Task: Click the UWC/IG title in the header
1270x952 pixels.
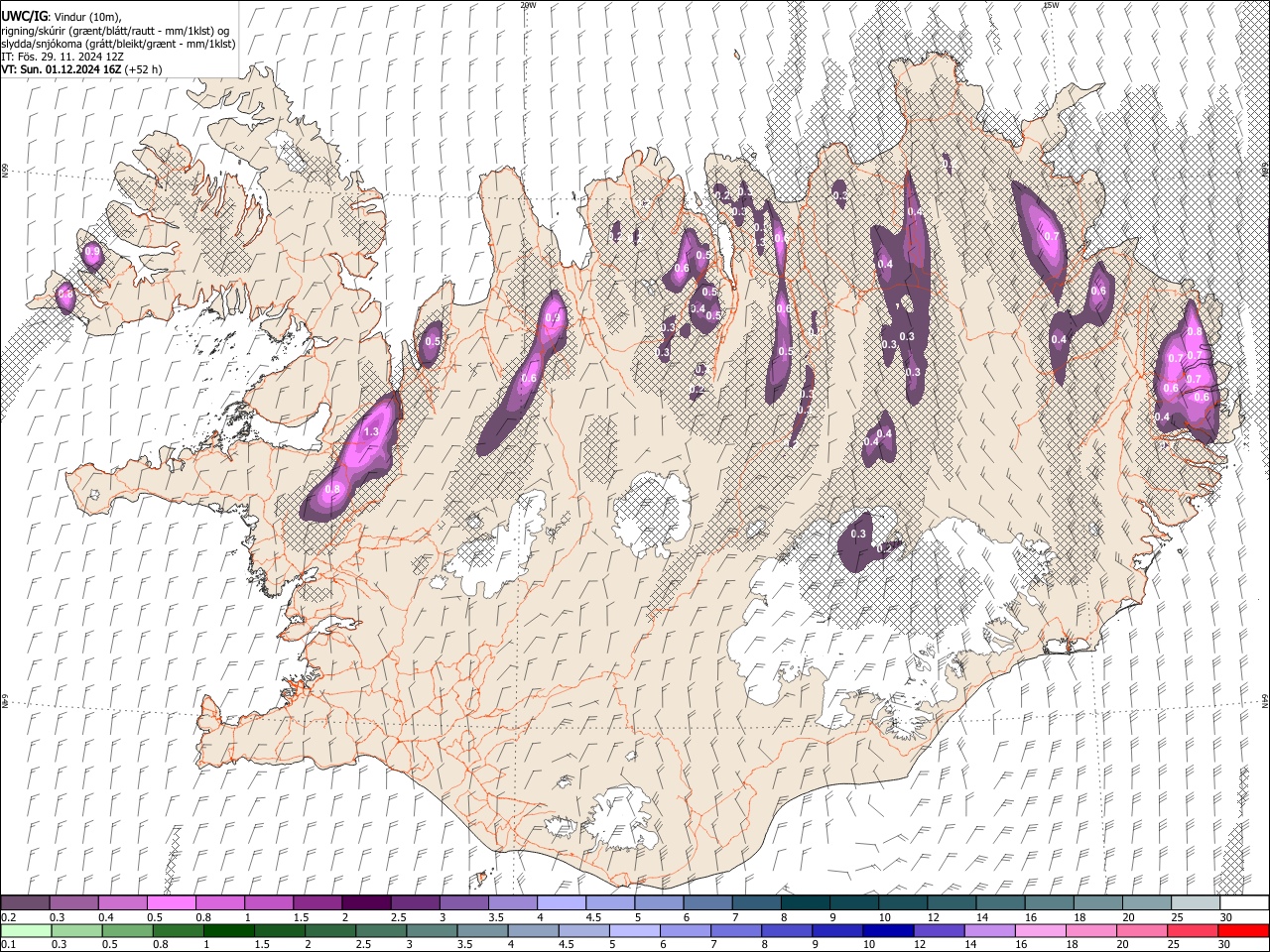Action: [x=24, y=16]
